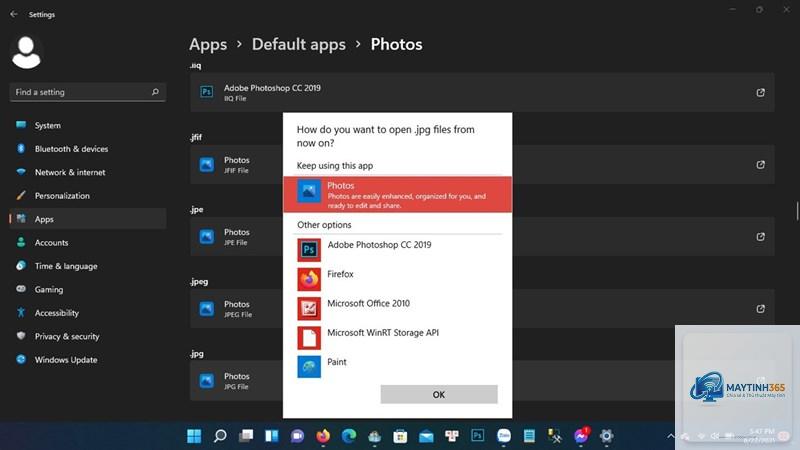Open System settings in the sidebar
Viewport: 800px width, 450px height.
[88, 125]
